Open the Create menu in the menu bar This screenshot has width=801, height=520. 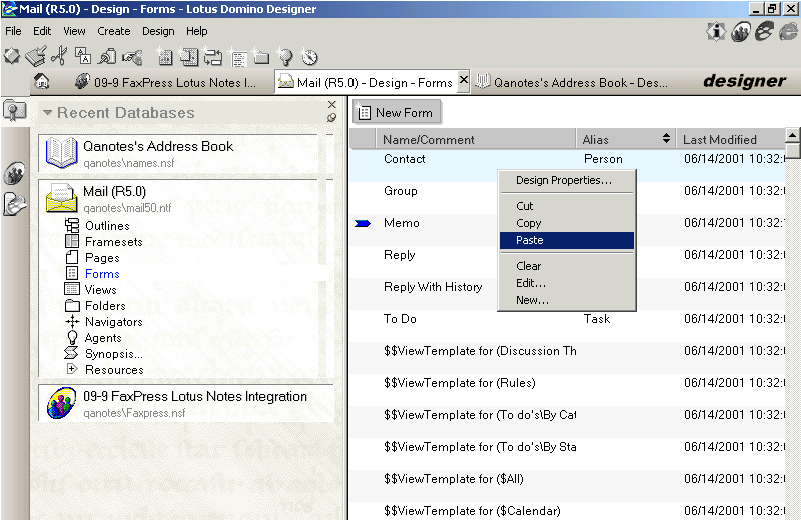113,31
